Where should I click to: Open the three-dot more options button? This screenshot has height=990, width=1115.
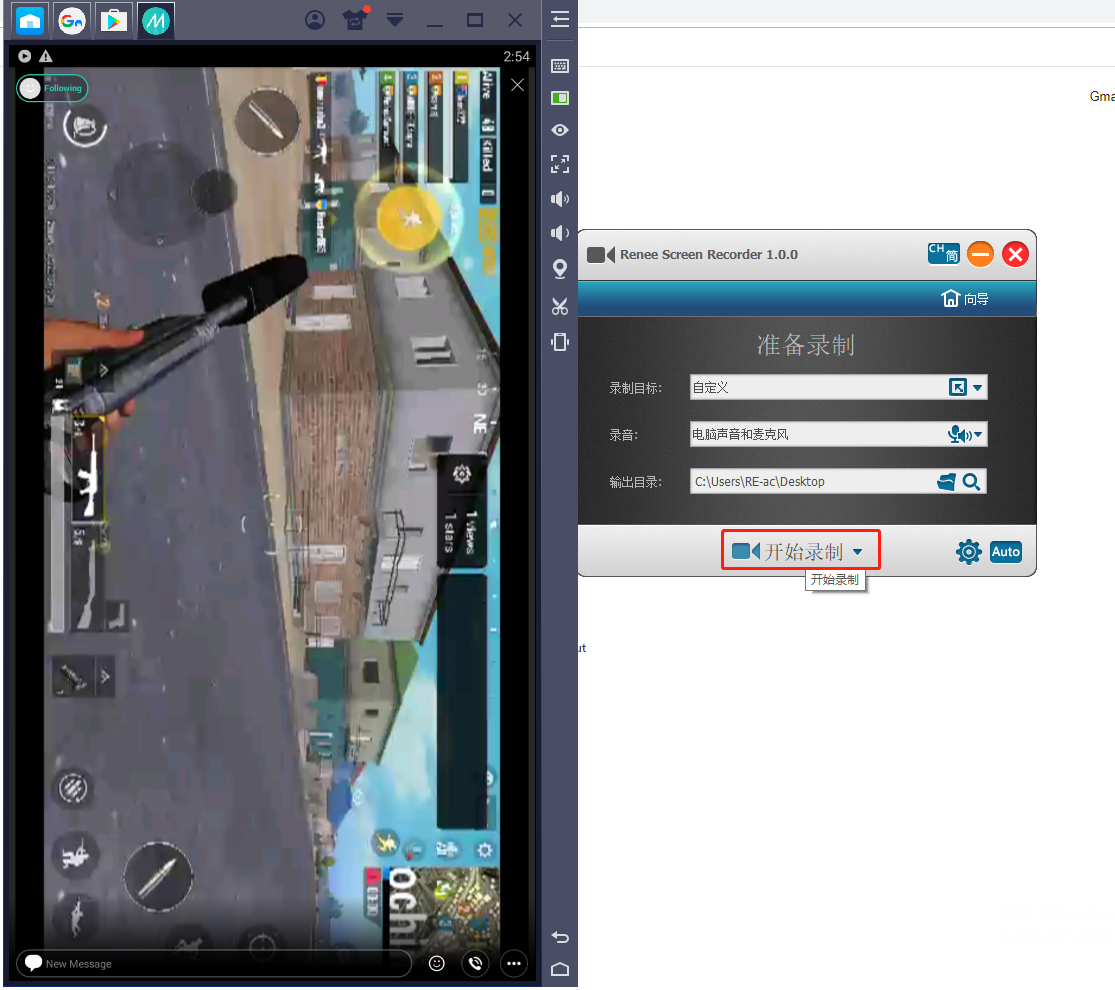(x=514, y=964)
